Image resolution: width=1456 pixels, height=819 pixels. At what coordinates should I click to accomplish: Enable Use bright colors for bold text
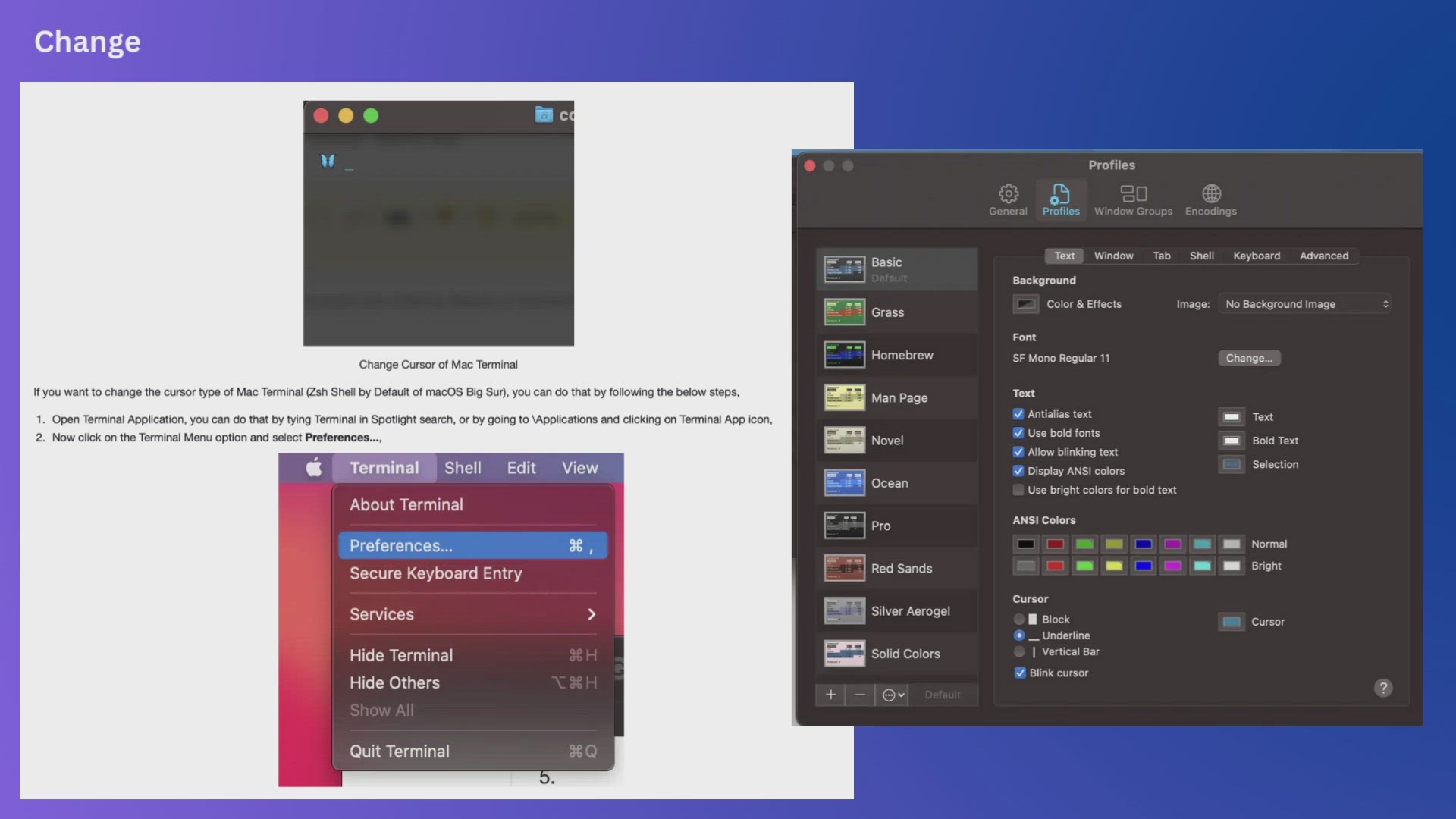1018,490
